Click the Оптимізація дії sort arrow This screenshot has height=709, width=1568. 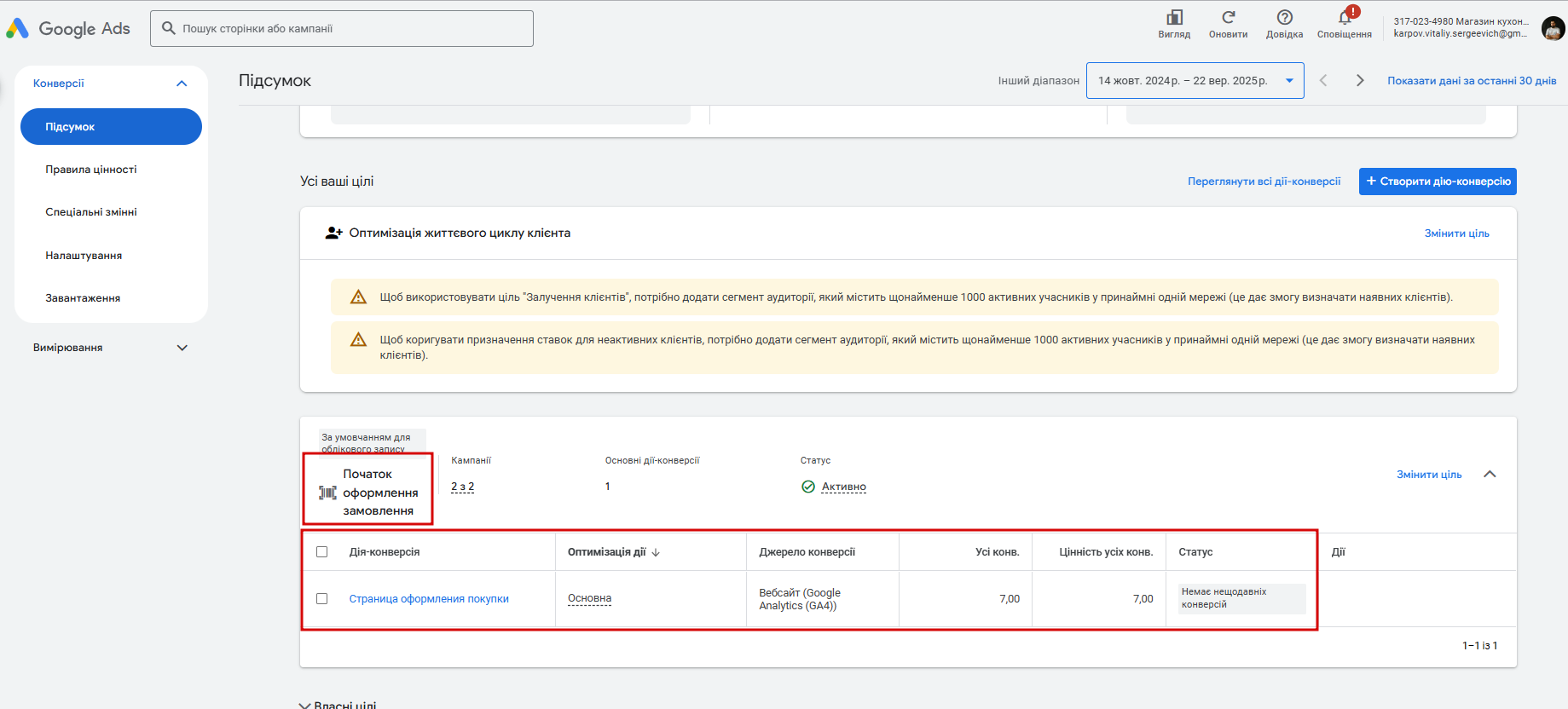point(656,552)
